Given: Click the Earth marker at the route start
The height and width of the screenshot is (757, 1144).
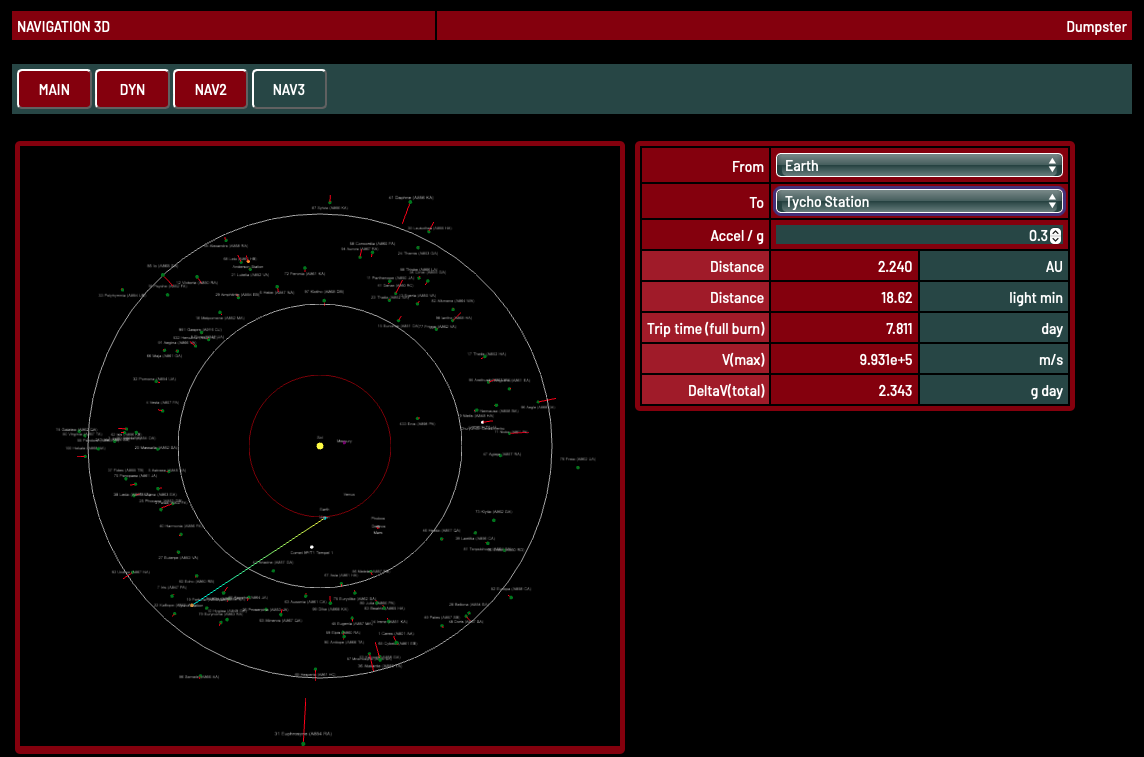Looking at the screenshot, I should tap(325, 517).
